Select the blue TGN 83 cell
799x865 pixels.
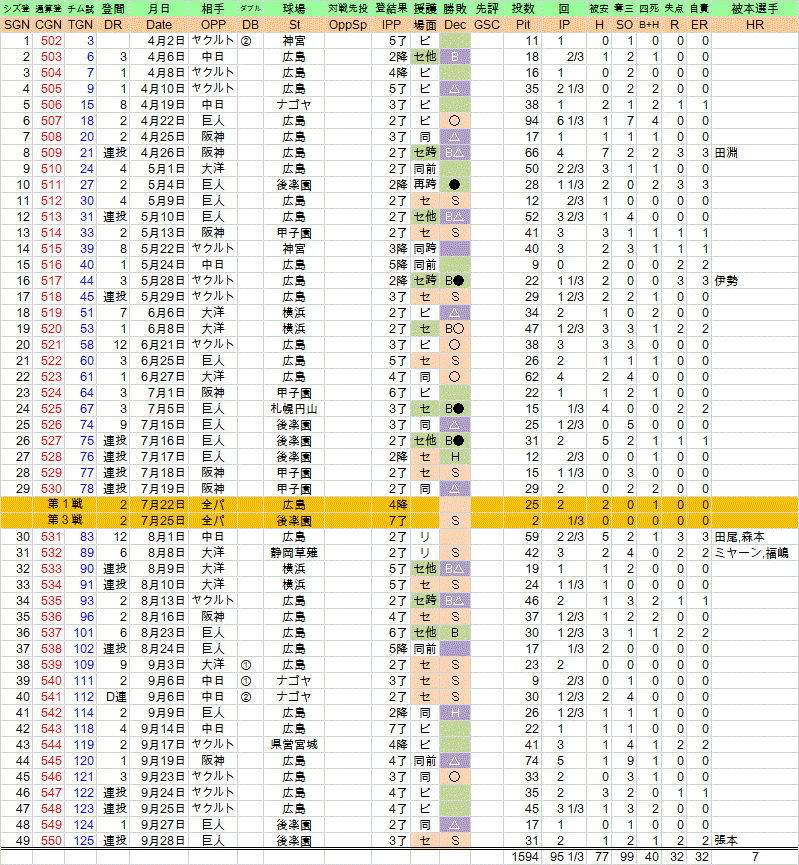(86, 537)
